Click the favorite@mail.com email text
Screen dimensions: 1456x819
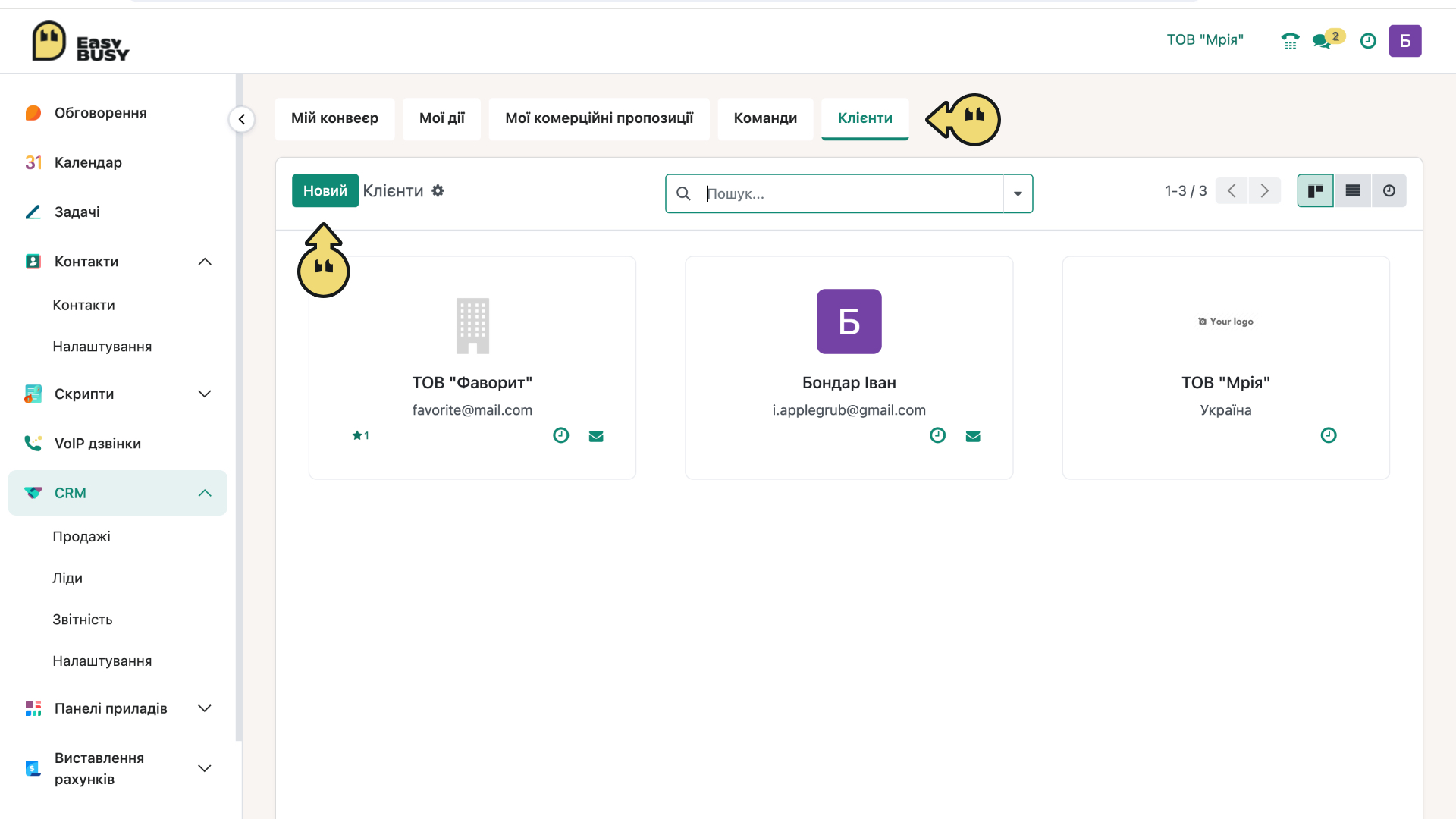(x=472, y=410)
